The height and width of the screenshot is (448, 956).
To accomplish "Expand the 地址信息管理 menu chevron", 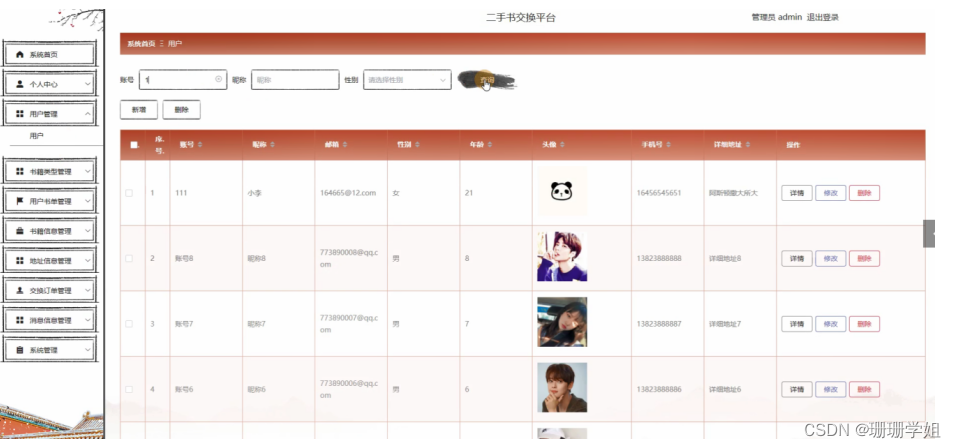I will [88, 260].
